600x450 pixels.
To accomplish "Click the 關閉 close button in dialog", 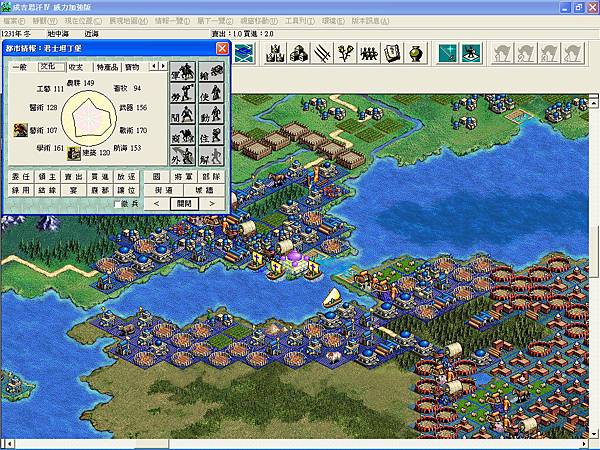I will pos(184,204).
